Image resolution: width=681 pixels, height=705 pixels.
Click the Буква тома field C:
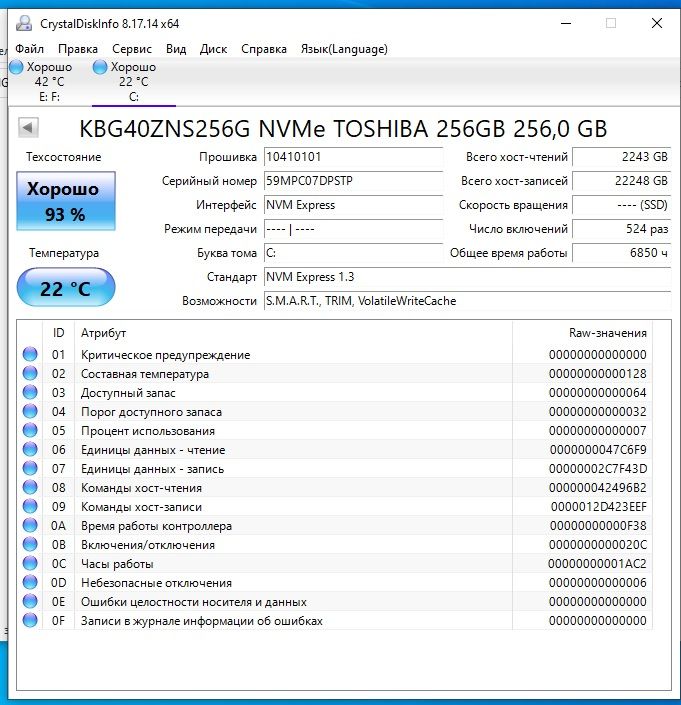(353, 253)
